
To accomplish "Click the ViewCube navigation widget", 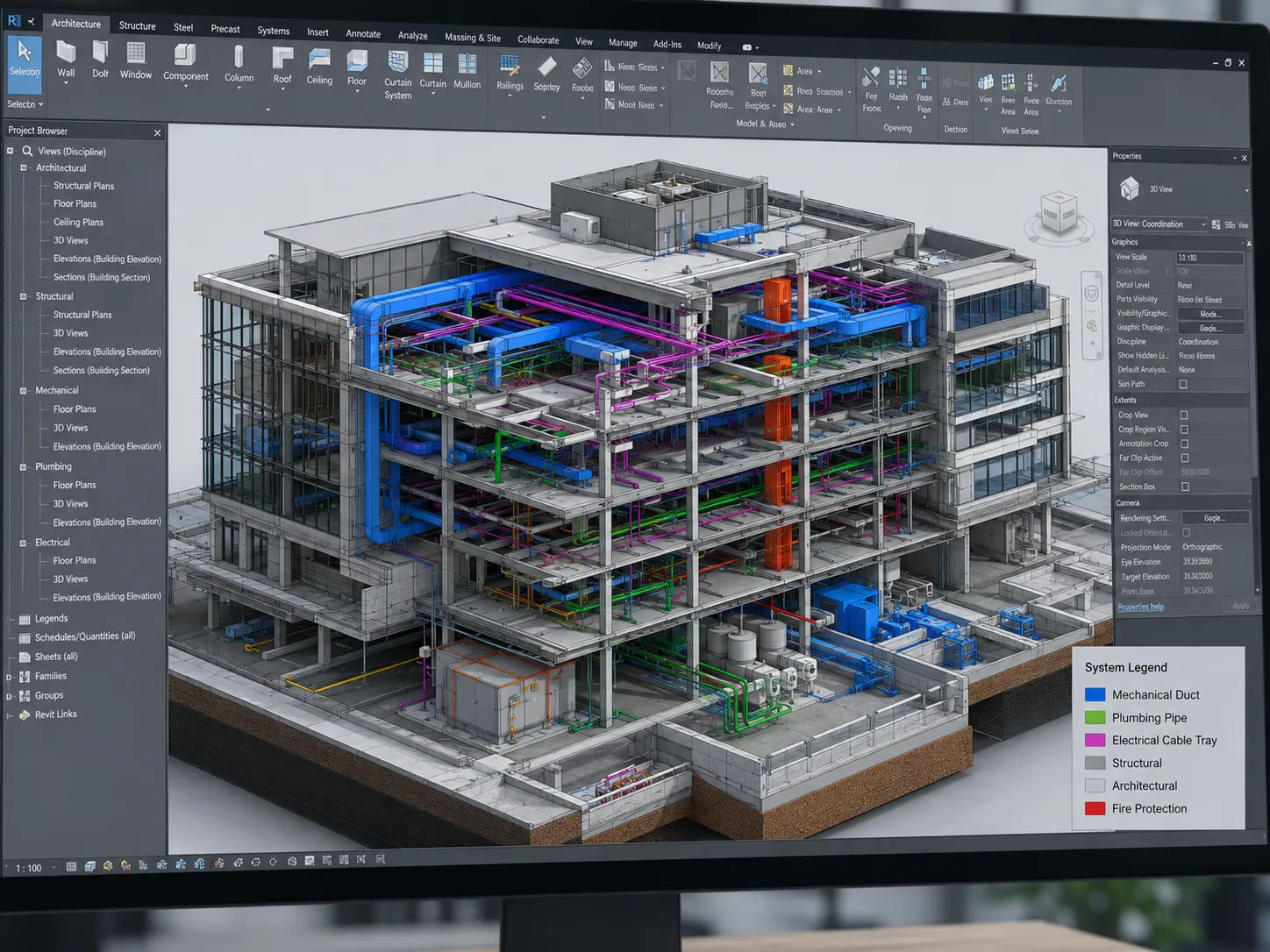I will (x=1059, y=215).
